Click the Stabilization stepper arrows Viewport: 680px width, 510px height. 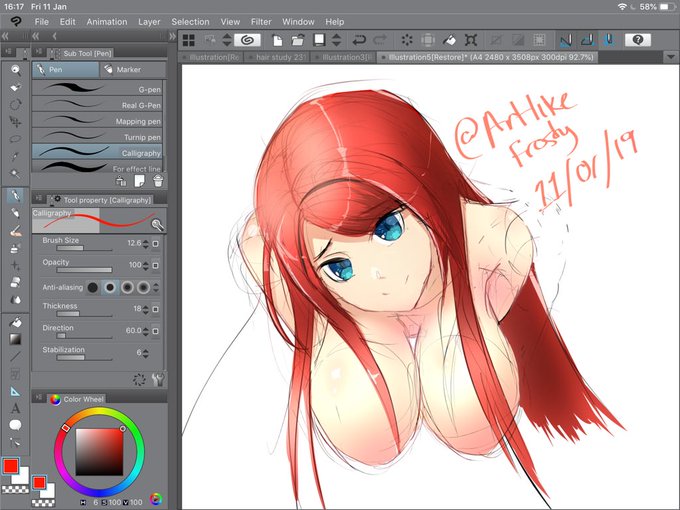[x=146, y=353]
